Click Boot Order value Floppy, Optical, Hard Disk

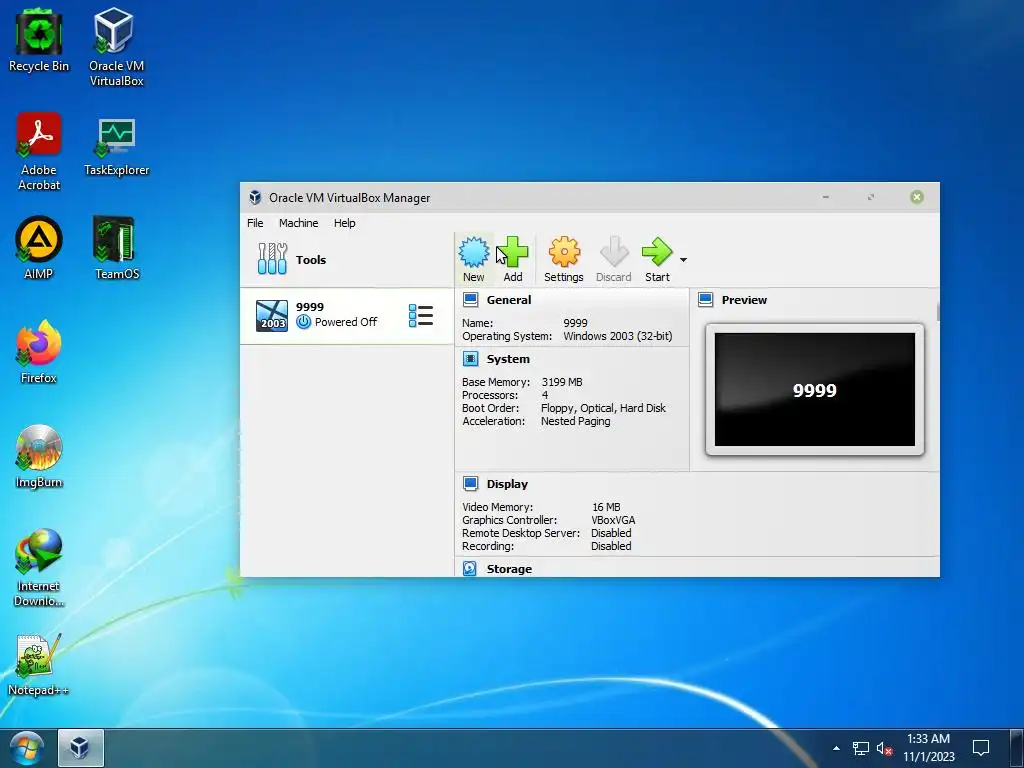tap(603, 408)
